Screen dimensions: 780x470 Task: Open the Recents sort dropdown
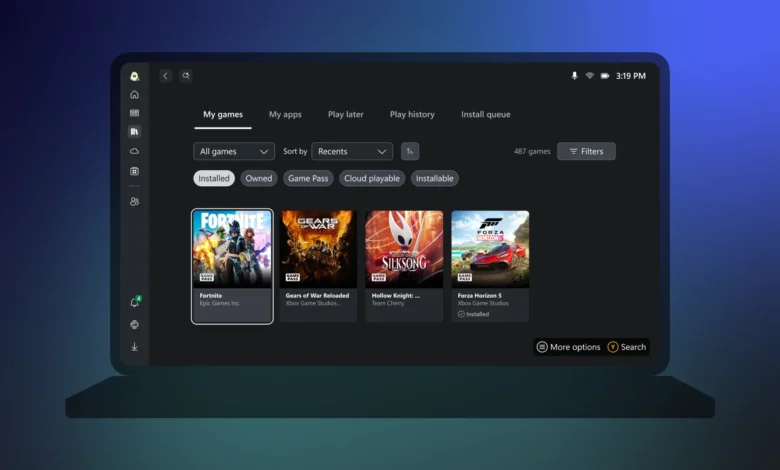click(x=351, y=151)
